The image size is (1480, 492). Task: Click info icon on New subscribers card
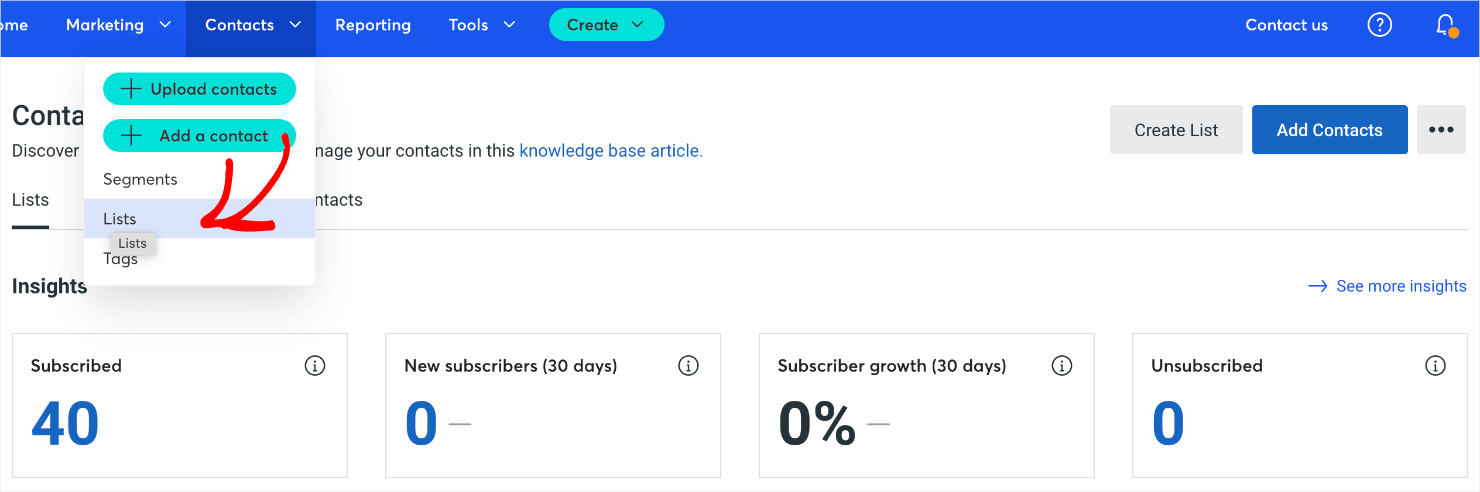[x=688, y=366]
